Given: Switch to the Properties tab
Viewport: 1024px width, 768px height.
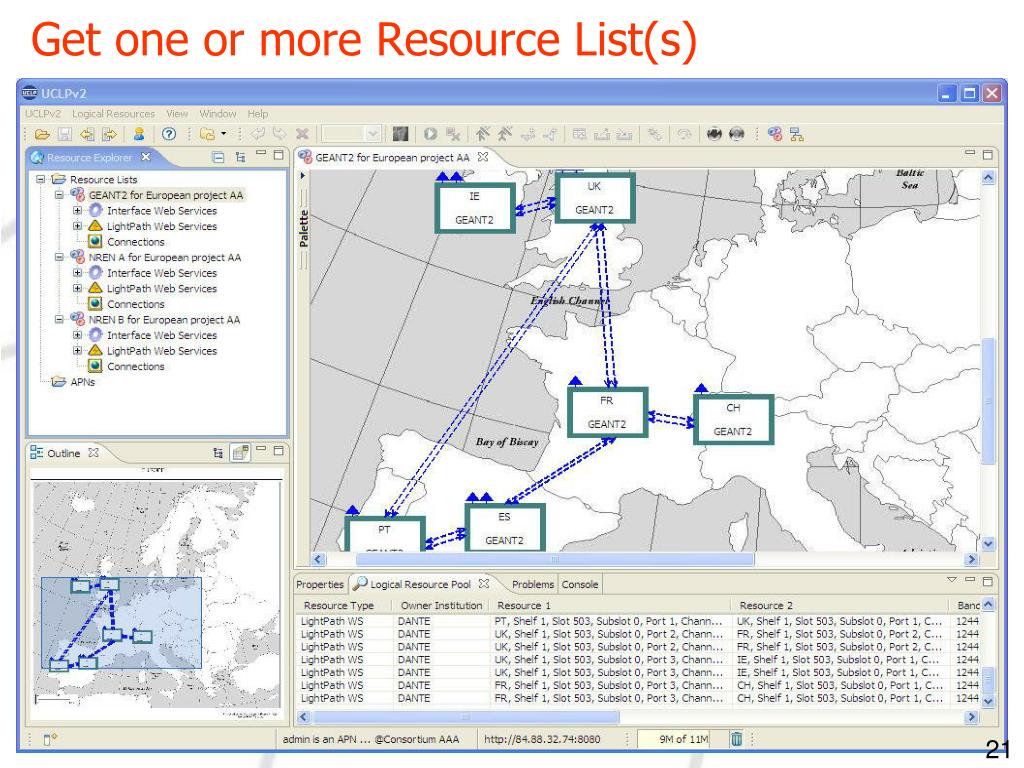Looking at the screenshot, I should [x=320, y=584].
